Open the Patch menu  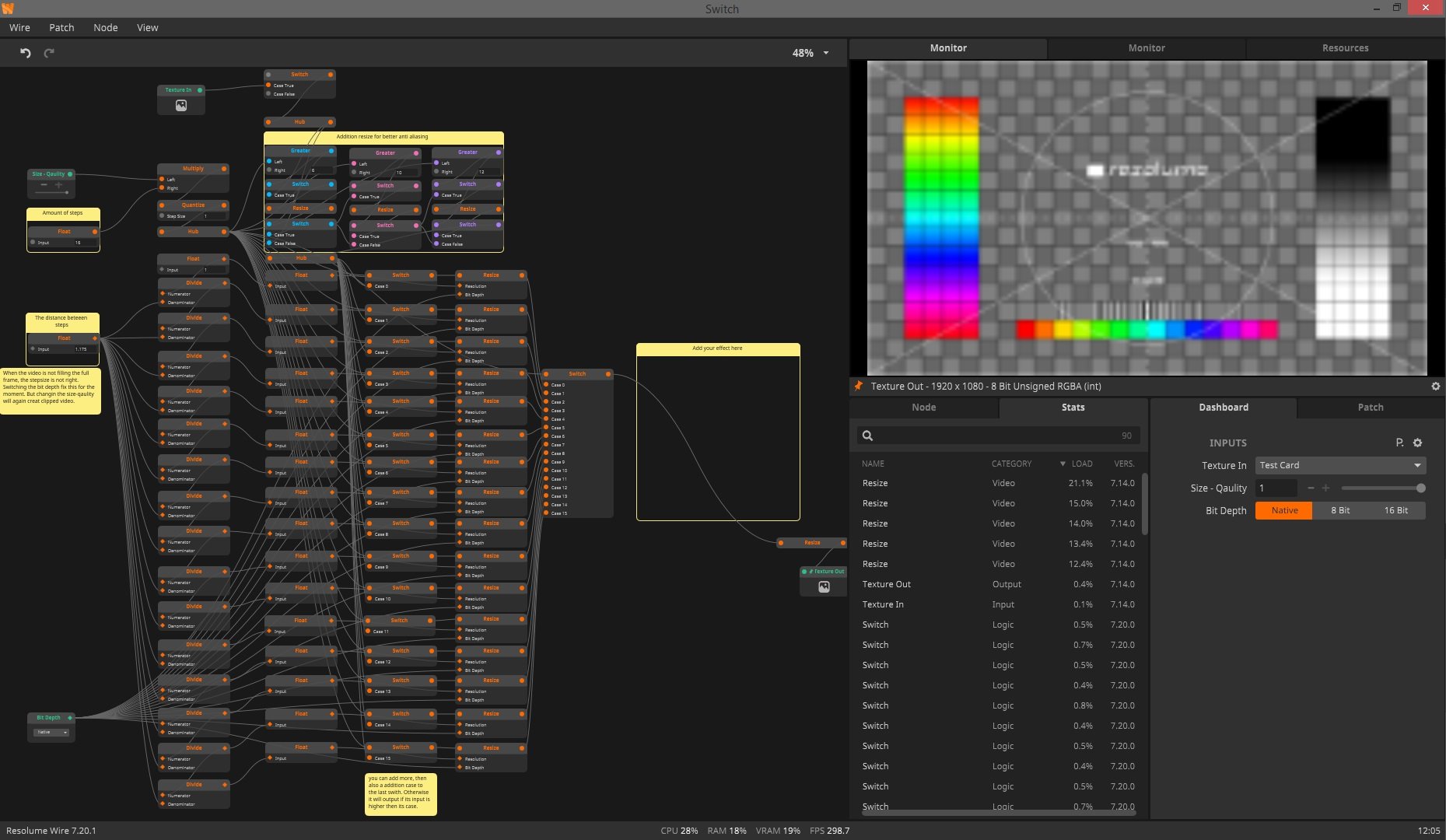tap(61, 27)
